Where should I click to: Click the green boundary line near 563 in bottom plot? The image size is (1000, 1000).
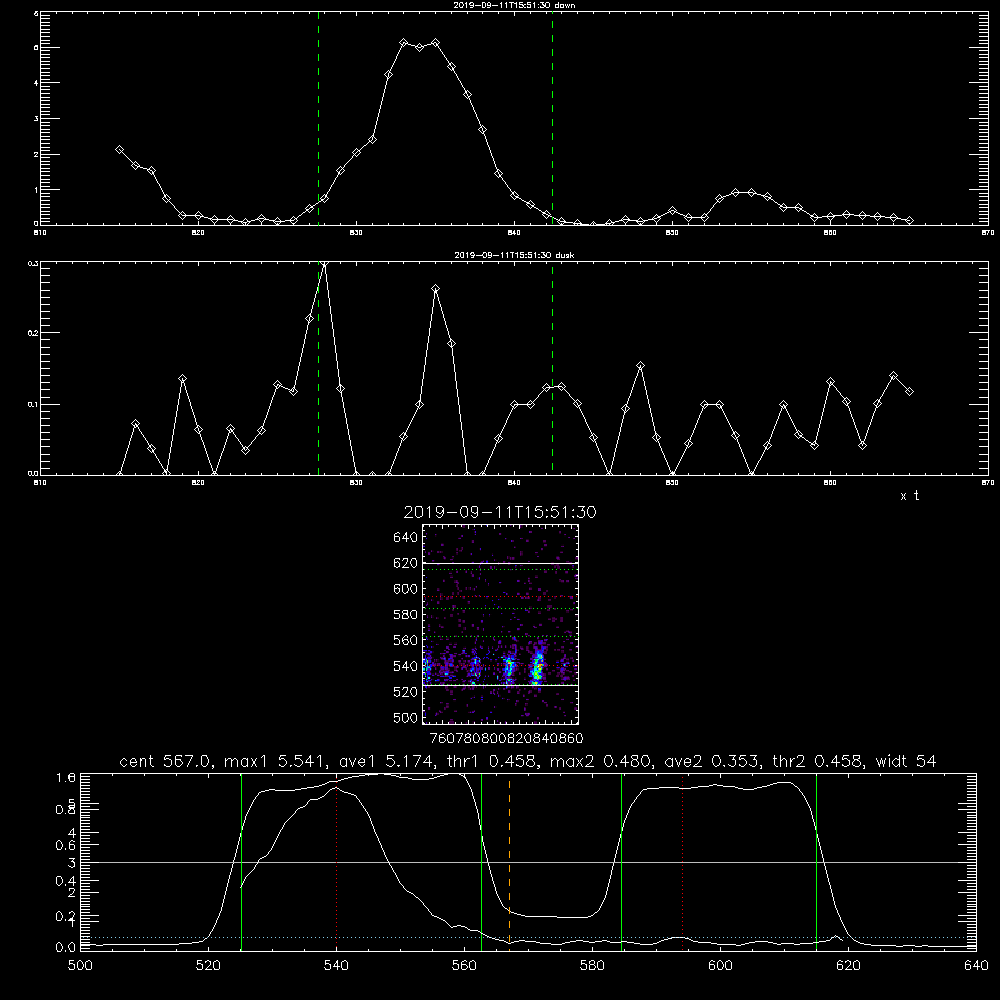[x=481, y=861]
